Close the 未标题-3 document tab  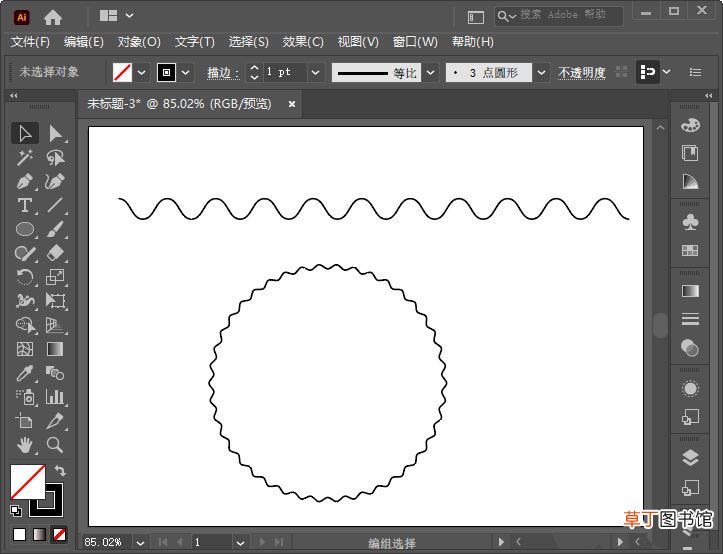[x=292, y=104]
